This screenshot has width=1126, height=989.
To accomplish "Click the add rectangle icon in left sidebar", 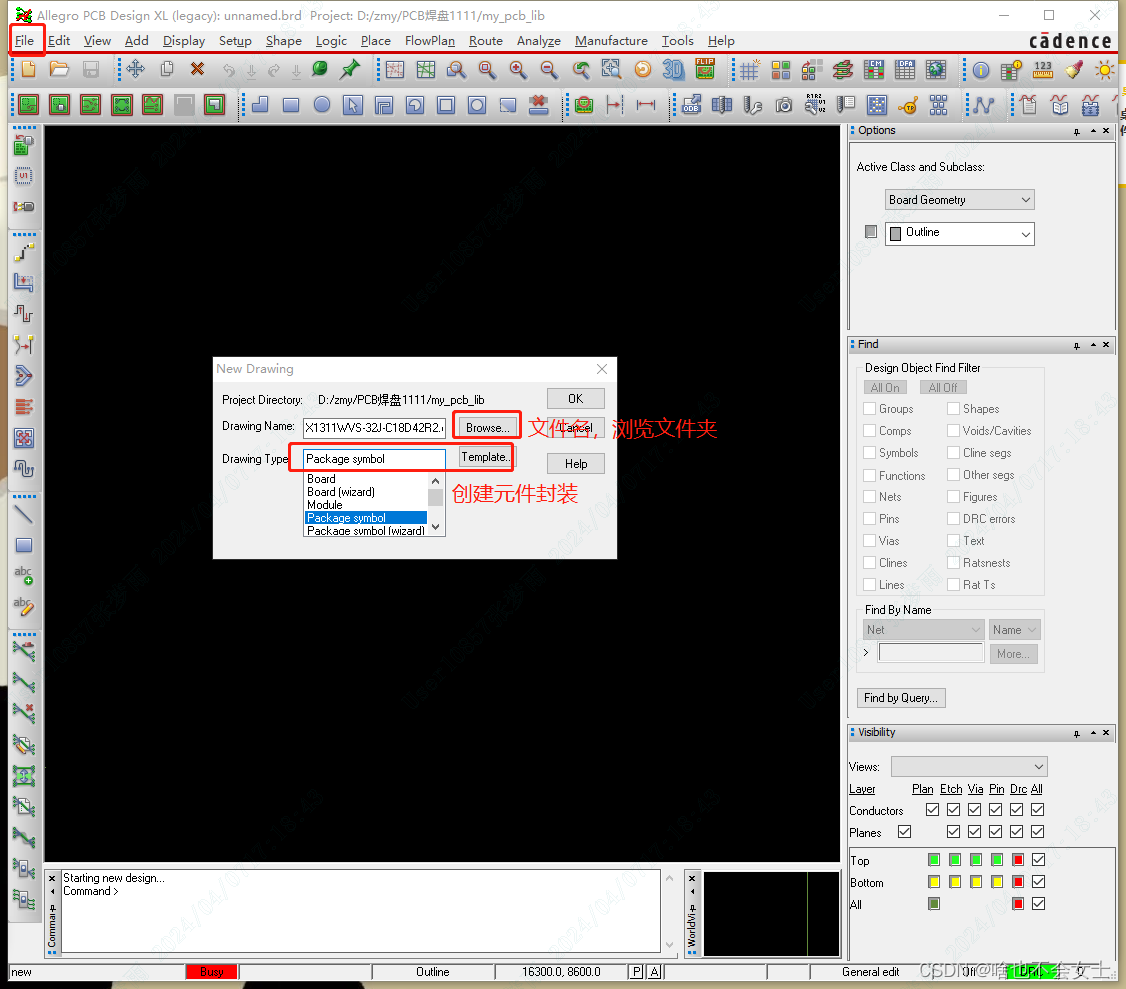I will pos(24,545).
